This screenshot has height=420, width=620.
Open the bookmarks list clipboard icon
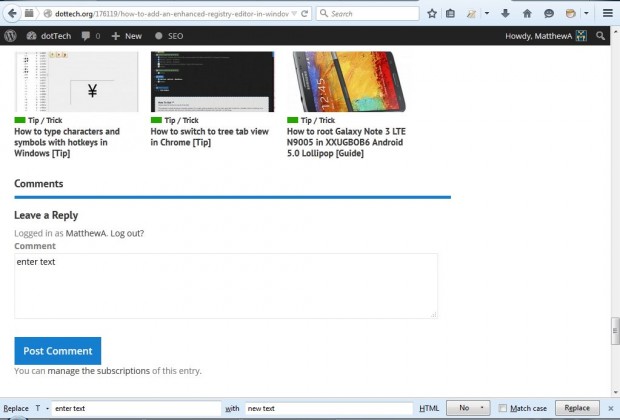450,14
